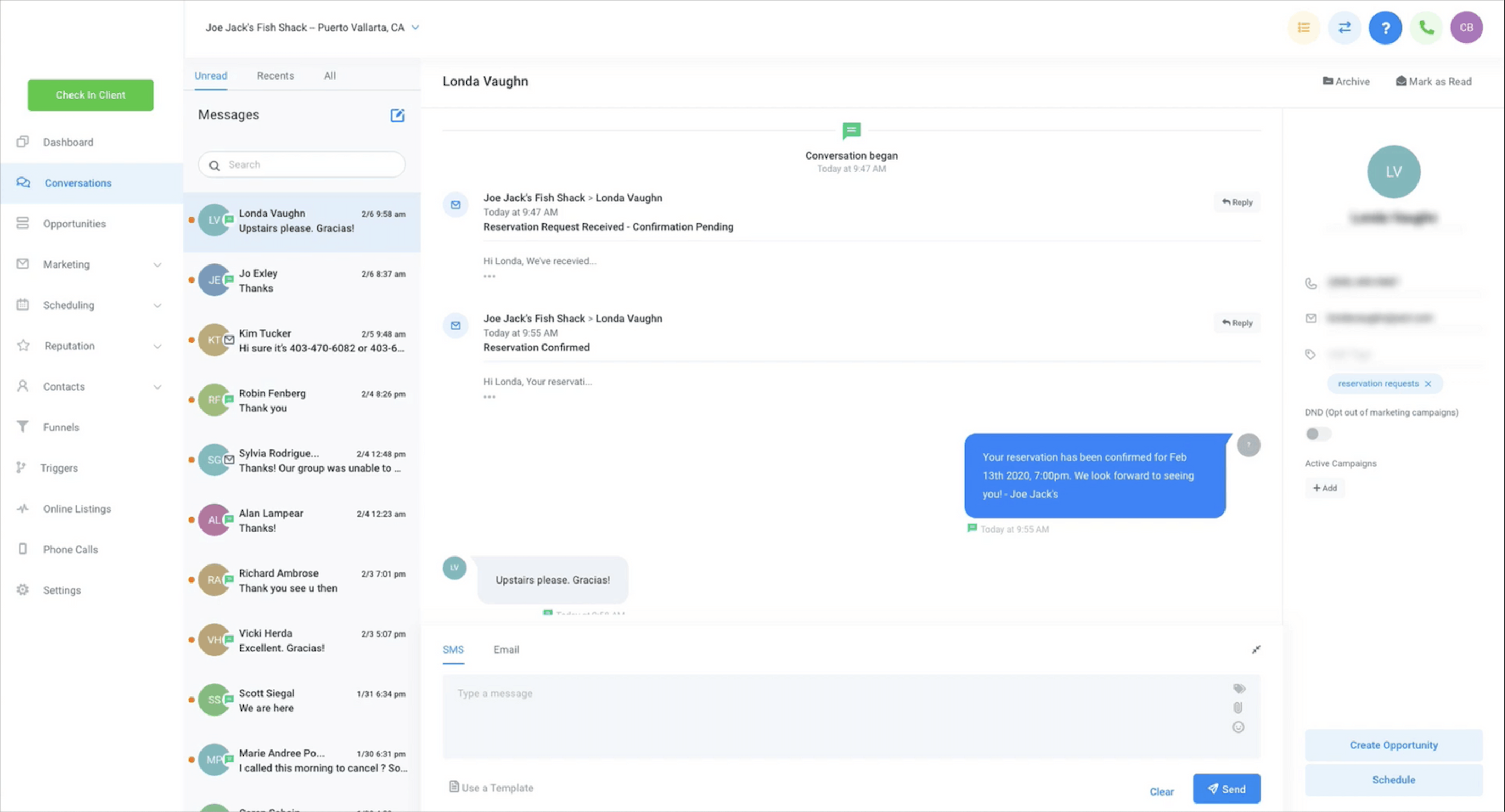The height and width of the screenshot is (812, 1505).
Task: Switch to the Recents tab
Action: click(275, 75)
